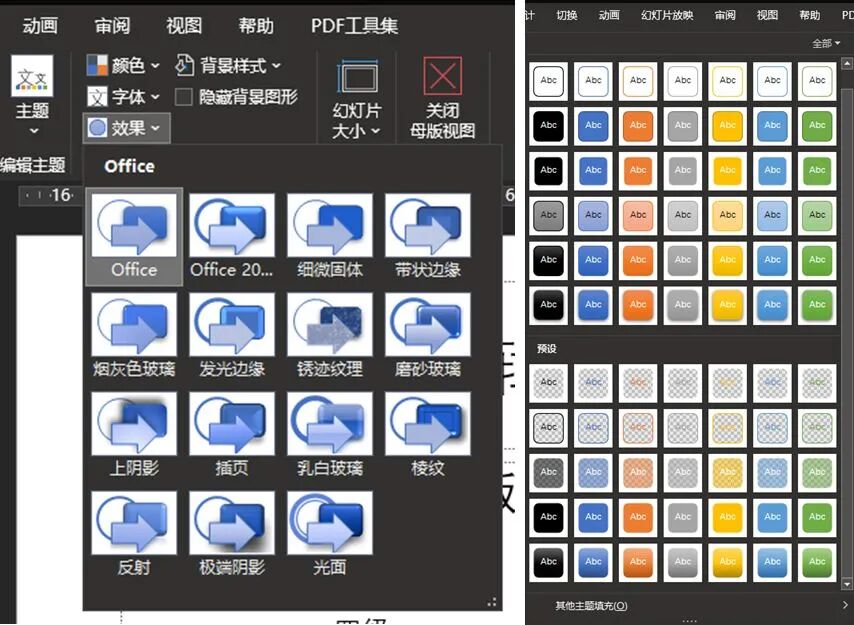Open the 审阅 tab in left ribbon
This screenshot has height=625, width=854.
(x=112, y=26)
